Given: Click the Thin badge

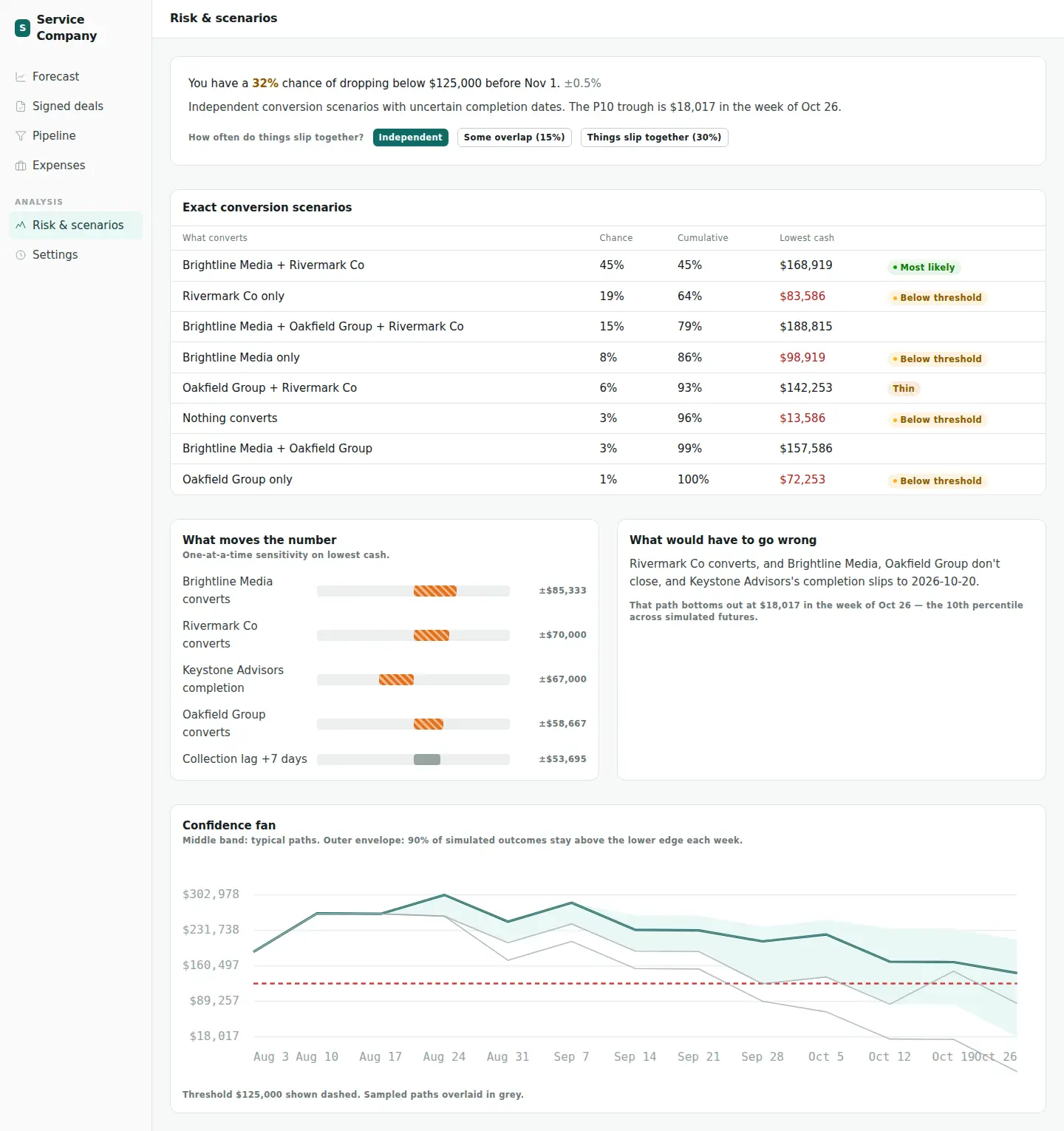Looking at the screenshot, I should click(904, 389).
